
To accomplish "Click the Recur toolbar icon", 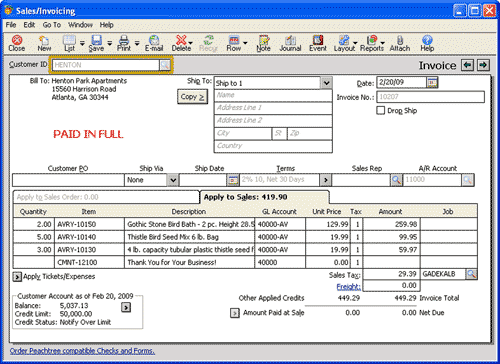I will point(208,43).
